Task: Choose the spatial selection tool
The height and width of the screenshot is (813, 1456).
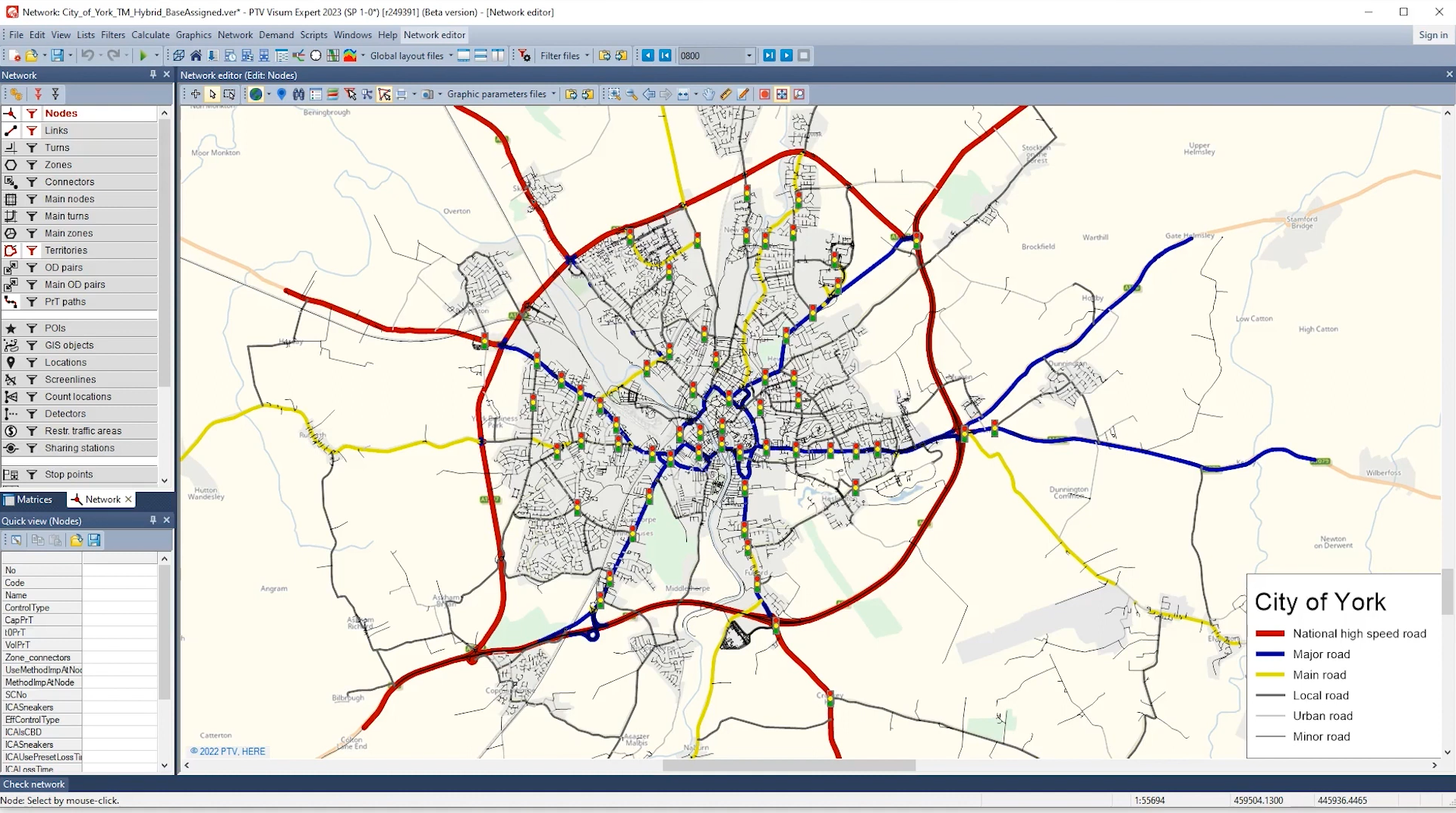Action: coord(229,94)
